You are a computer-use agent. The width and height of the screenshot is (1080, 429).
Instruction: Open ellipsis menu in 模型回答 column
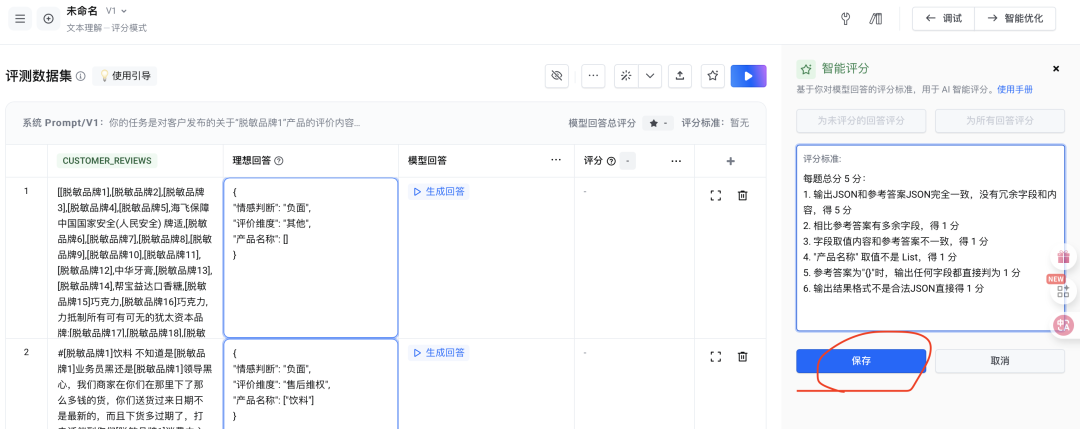coord(556,160)
